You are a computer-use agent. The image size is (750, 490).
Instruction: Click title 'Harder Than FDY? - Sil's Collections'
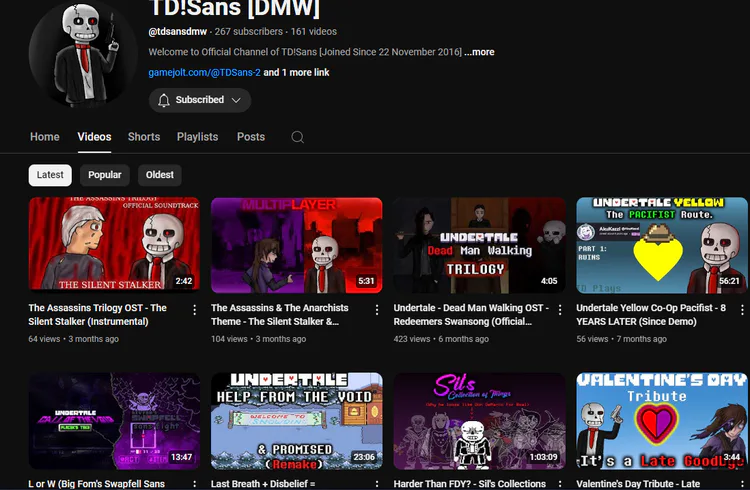tap(470, 484)
